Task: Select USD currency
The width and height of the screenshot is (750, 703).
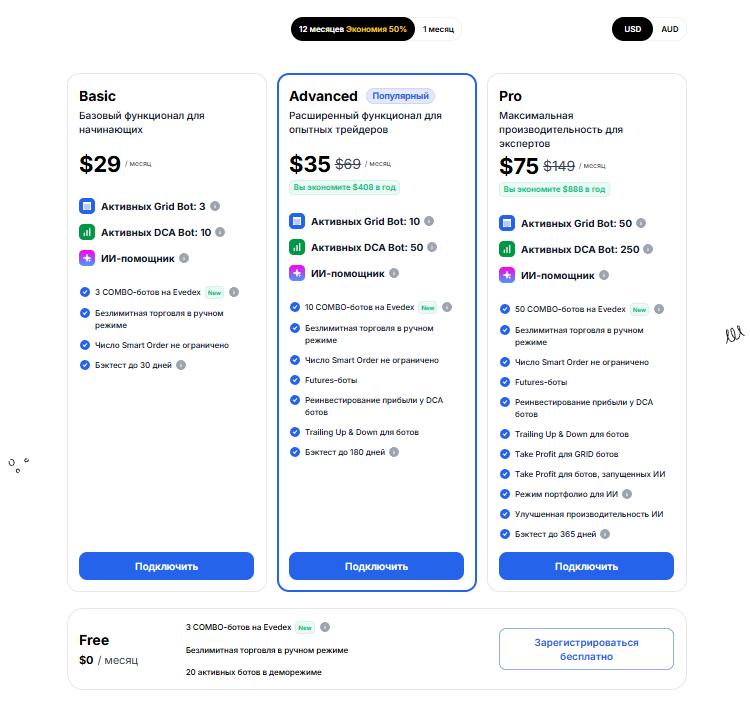Action: point(633,29)
